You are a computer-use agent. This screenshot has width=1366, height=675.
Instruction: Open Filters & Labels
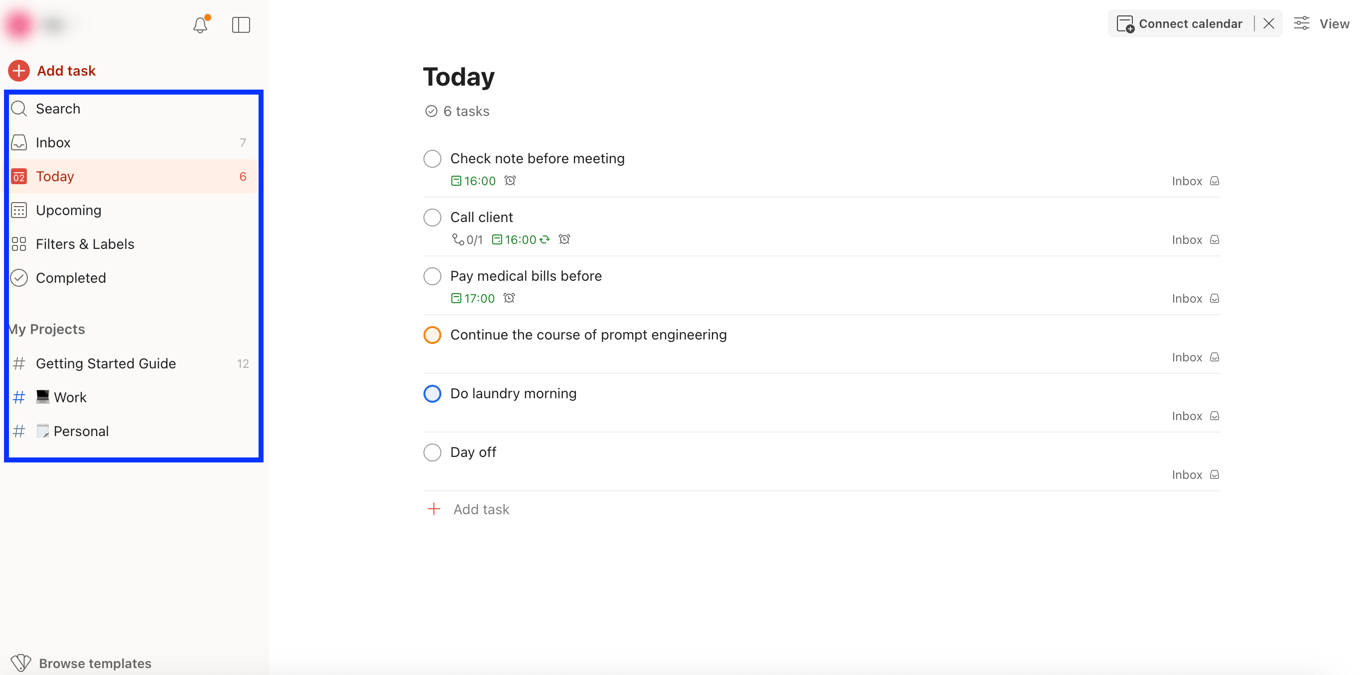[x=84, y=244]
